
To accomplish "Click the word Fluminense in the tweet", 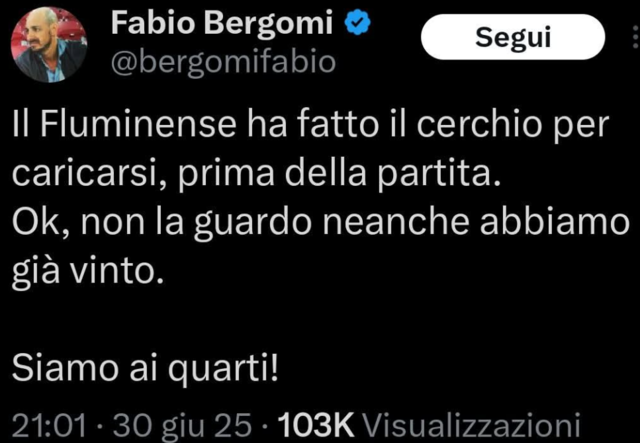I will [x=138, y=125].
